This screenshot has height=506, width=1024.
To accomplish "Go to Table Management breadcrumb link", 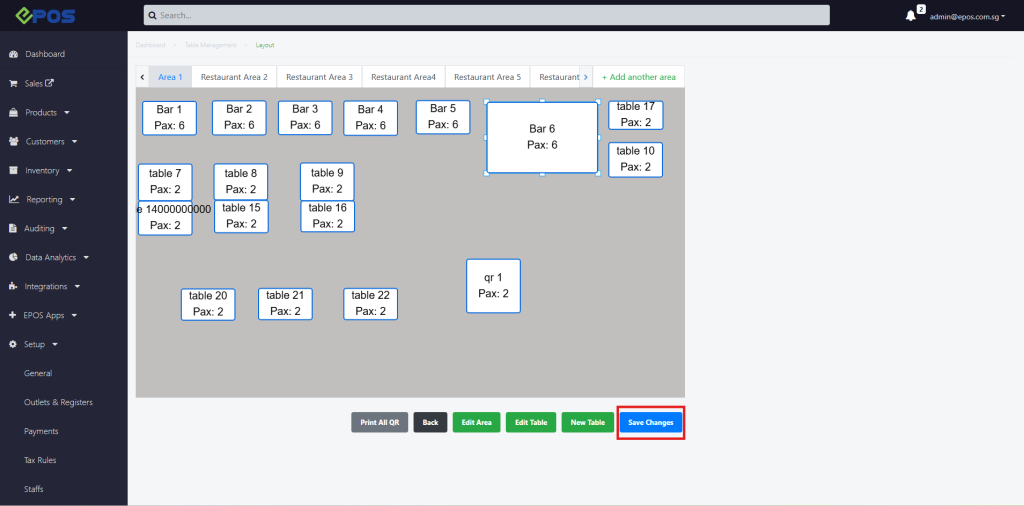I will [210, 45].
